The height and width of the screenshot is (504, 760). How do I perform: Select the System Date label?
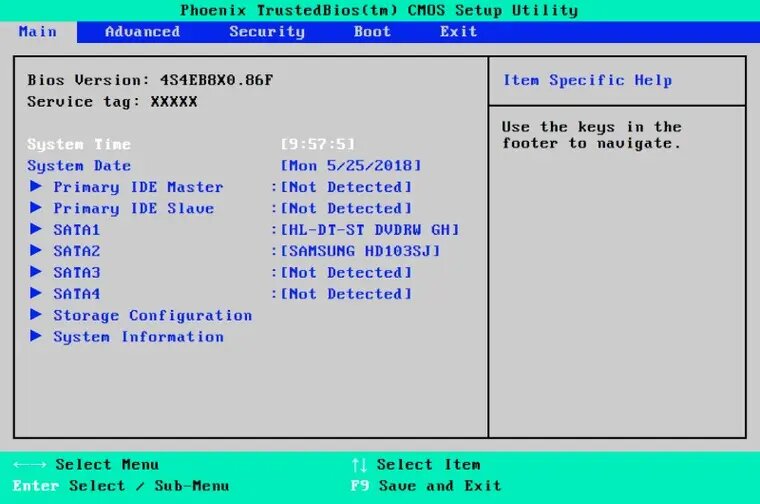coord(79,166)
